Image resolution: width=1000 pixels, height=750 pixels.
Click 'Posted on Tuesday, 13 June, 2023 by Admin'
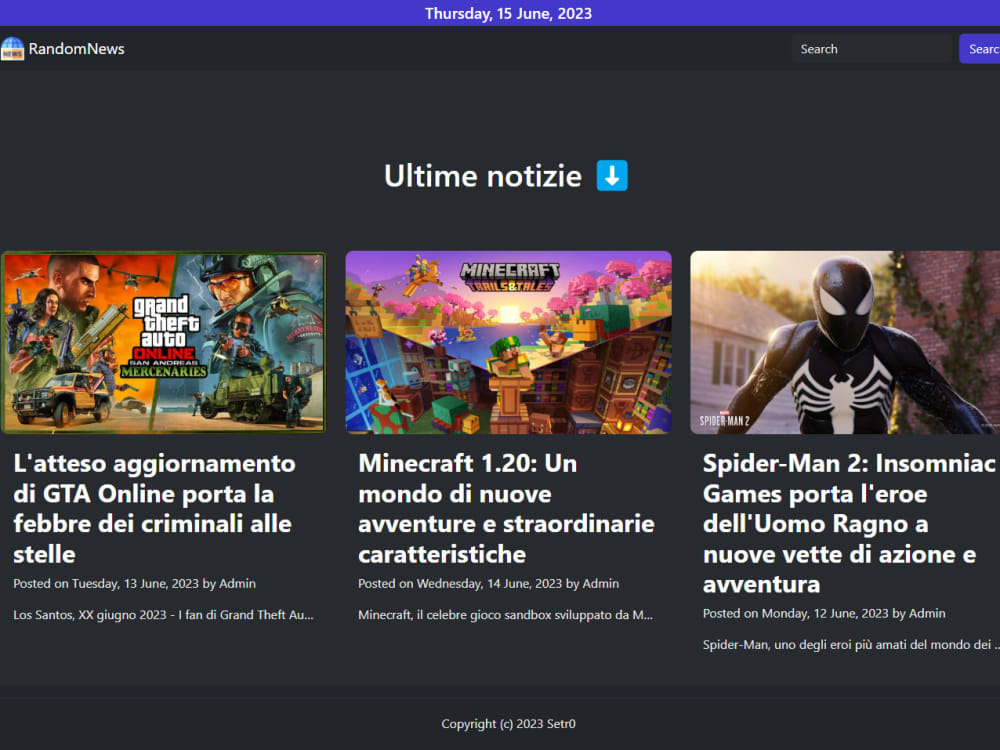(135, 584)
